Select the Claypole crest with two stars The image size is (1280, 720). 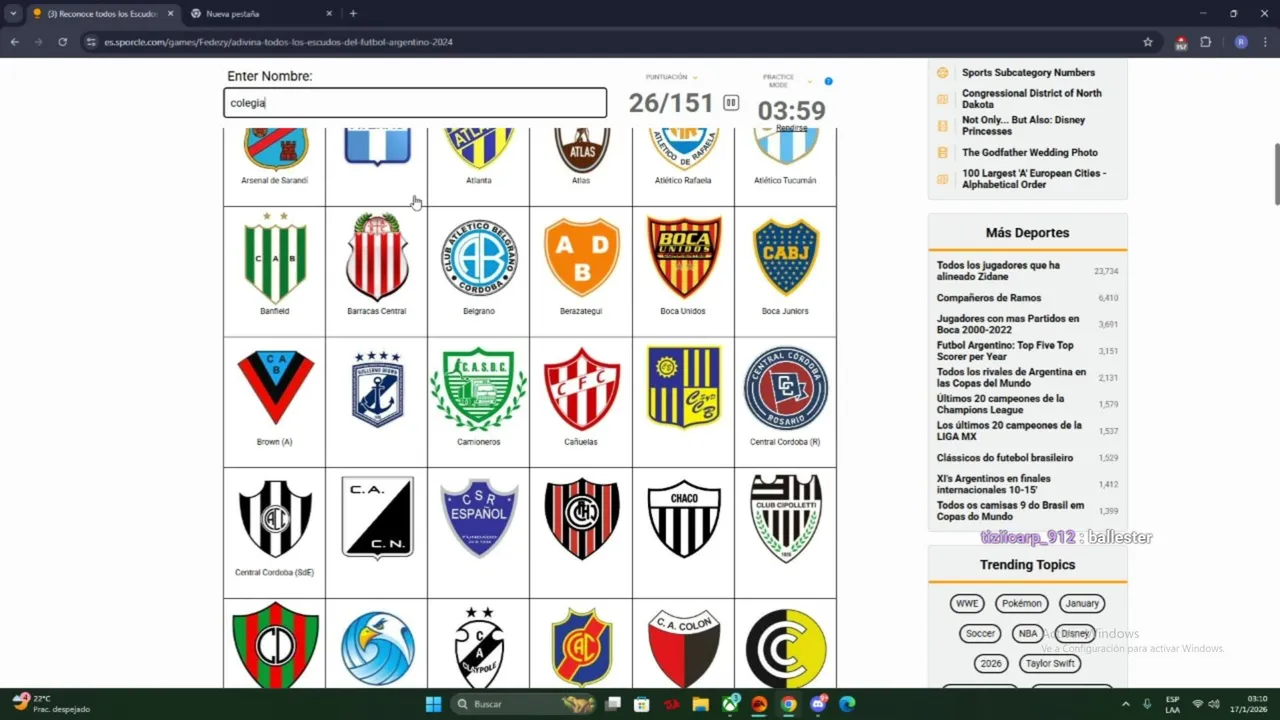point(479,647)
